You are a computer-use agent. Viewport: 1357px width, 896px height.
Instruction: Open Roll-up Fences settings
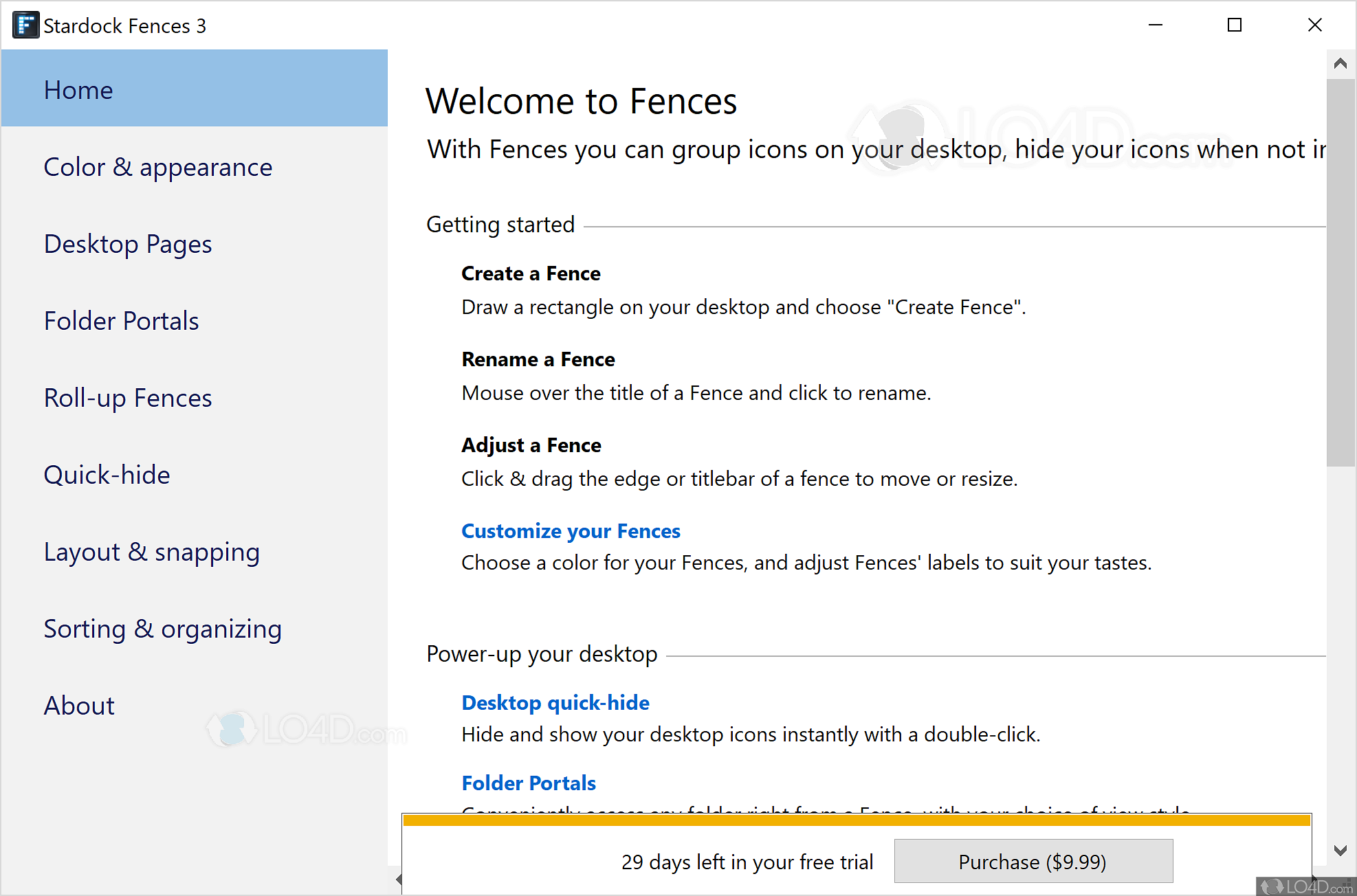[x=128, y=398]
